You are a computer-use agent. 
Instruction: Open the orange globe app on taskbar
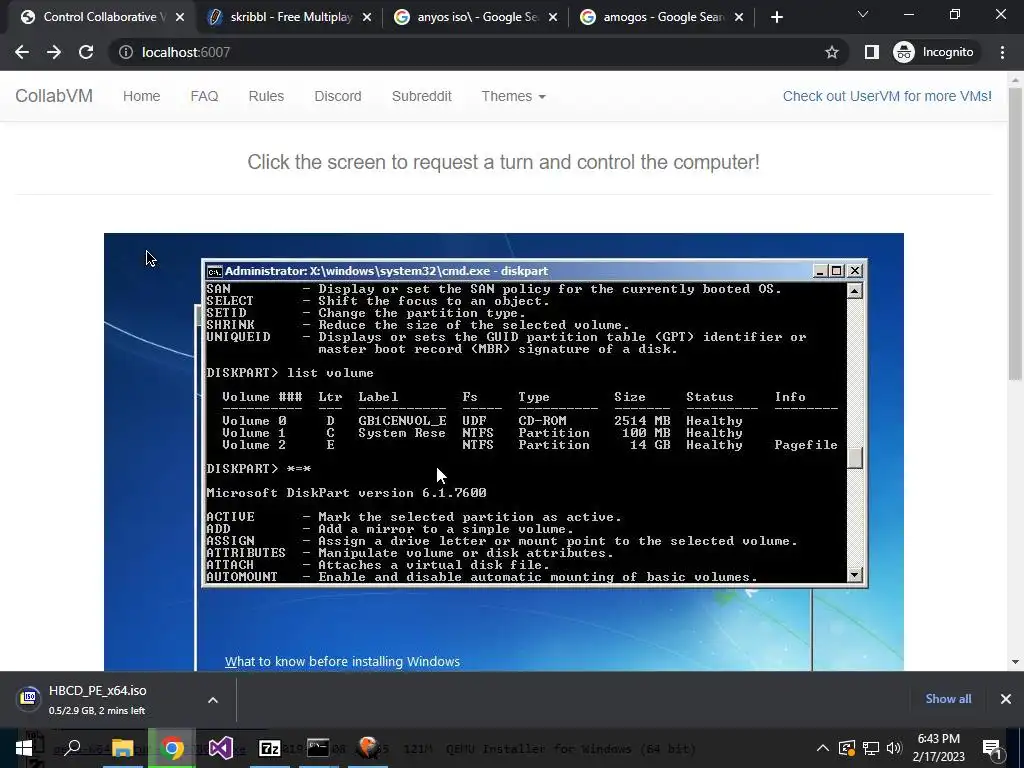click(x=368, y=748)
